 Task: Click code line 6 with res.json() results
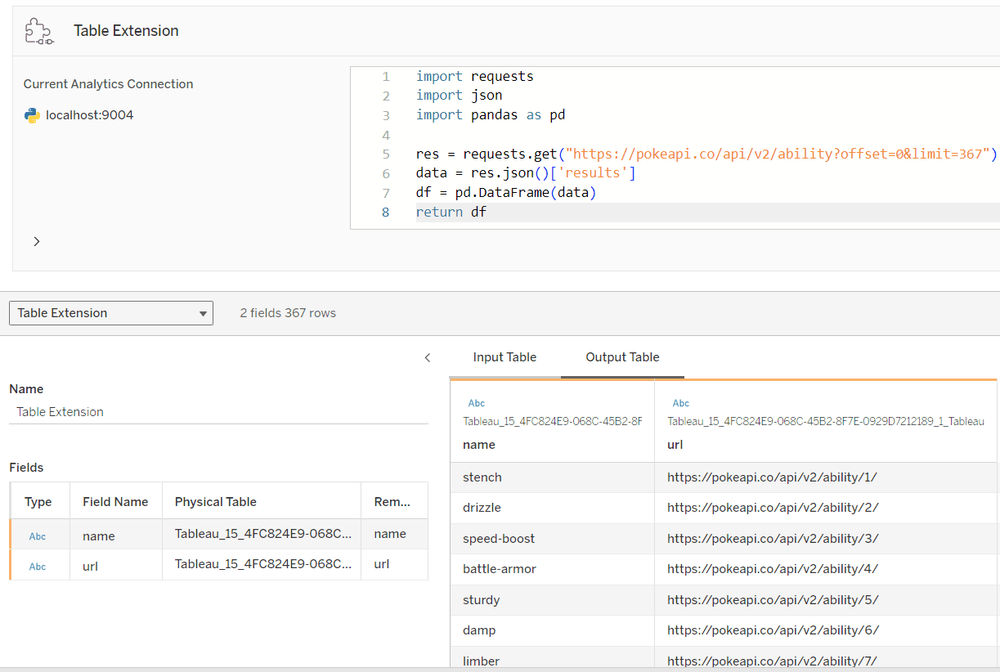(526, 173)
